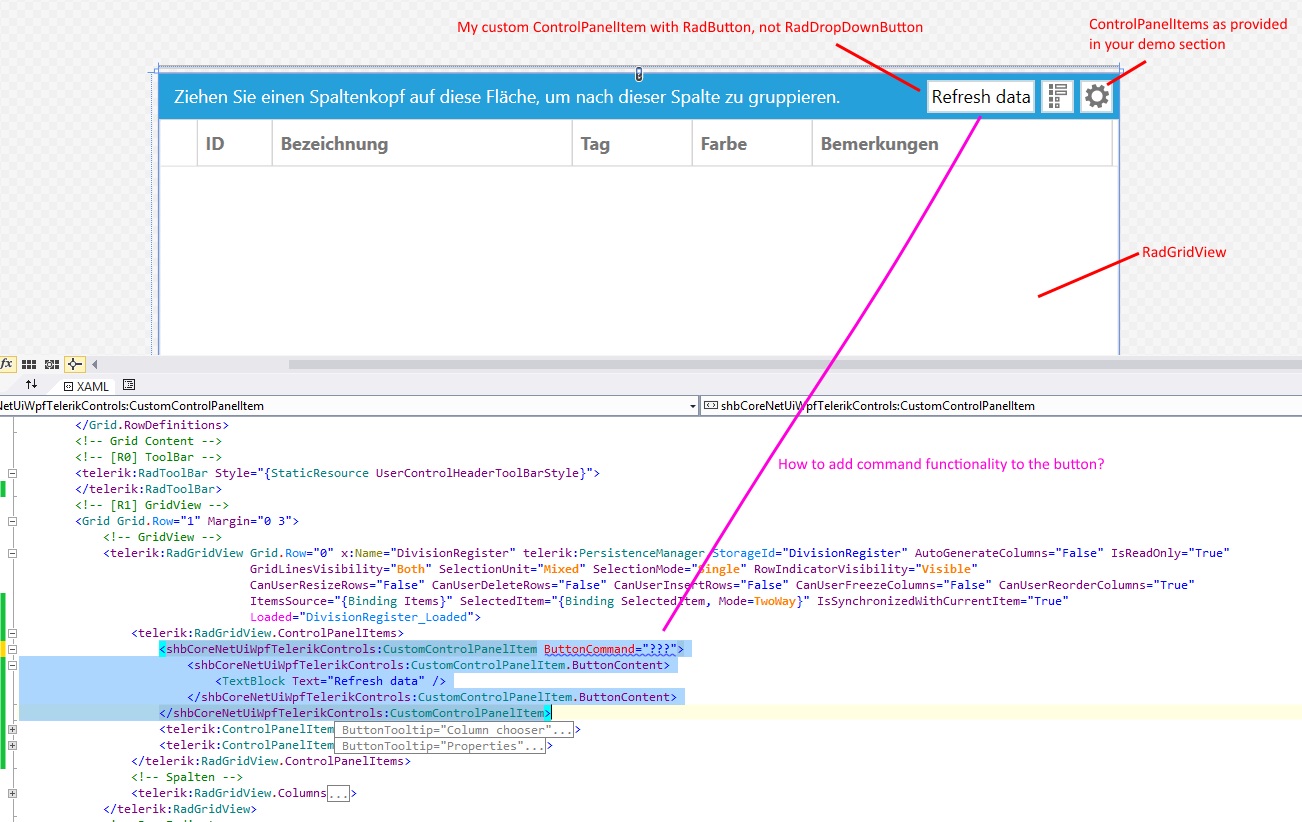Image resolution: width=1302 pixels, height=822 pixels.
Task: Click the GridLinesVisibility="Both" attribute
Action: pyautogui.click(x=341, y=569)
